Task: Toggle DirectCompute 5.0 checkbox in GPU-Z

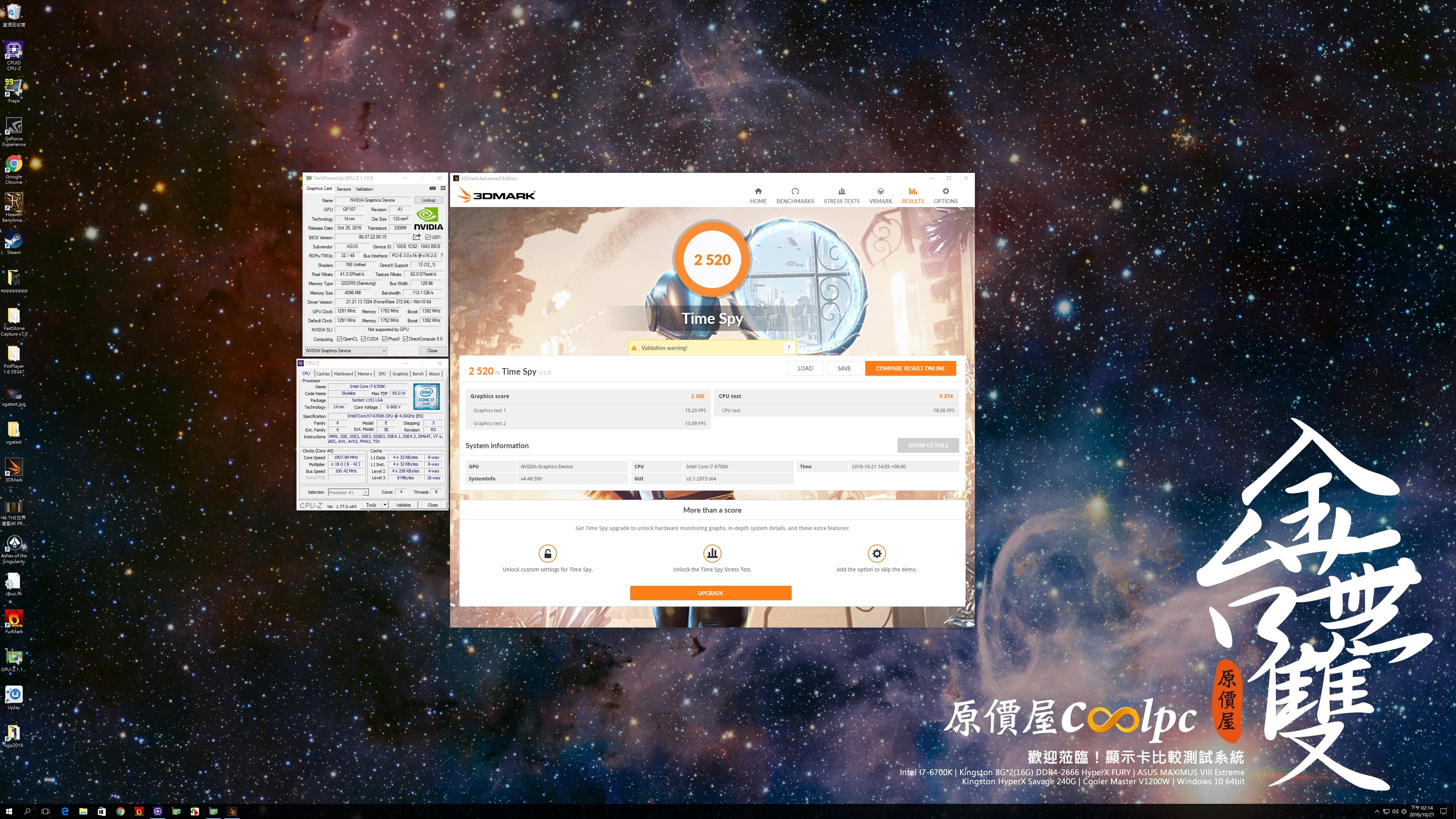Action: [x=405, y=339]
